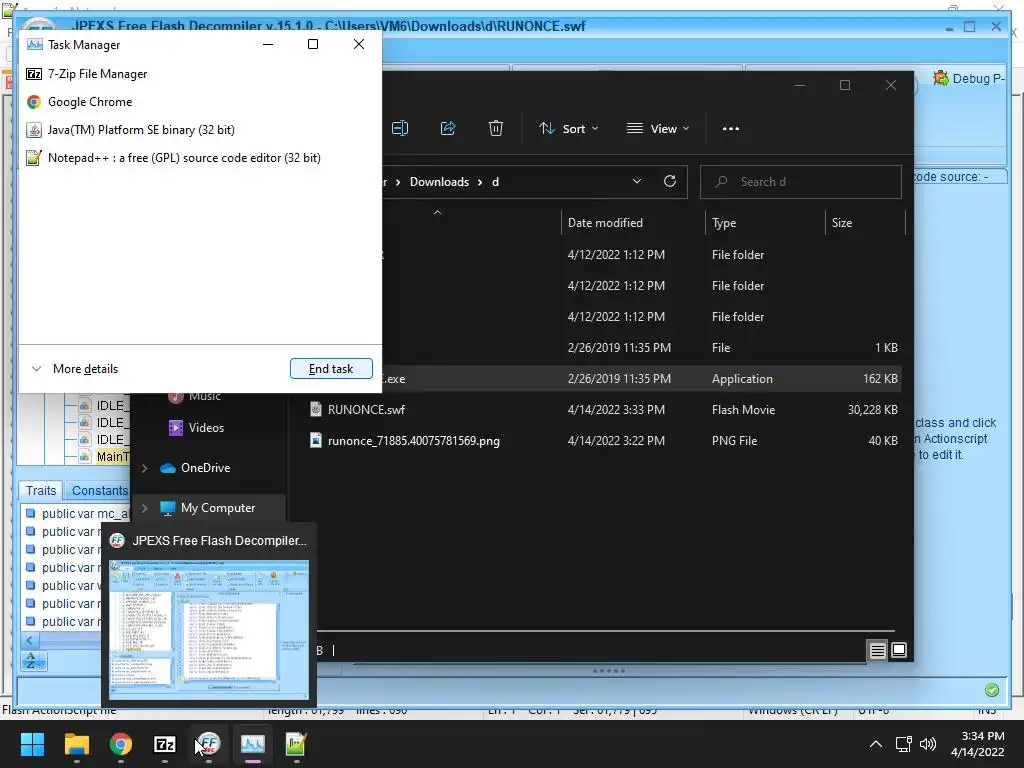Expand the address bar history dropdown
Image resolution: width=1024 pixels, height=768 pixels.
click(x=637, y=182)
